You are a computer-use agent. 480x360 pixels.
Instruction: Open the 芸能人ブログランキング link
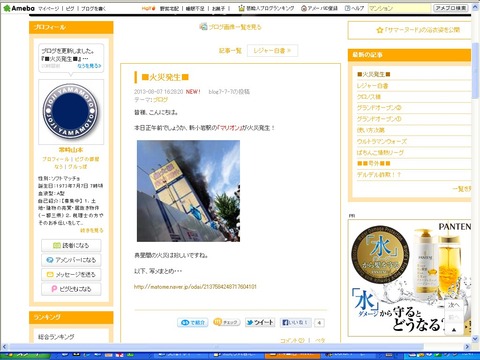270,8
